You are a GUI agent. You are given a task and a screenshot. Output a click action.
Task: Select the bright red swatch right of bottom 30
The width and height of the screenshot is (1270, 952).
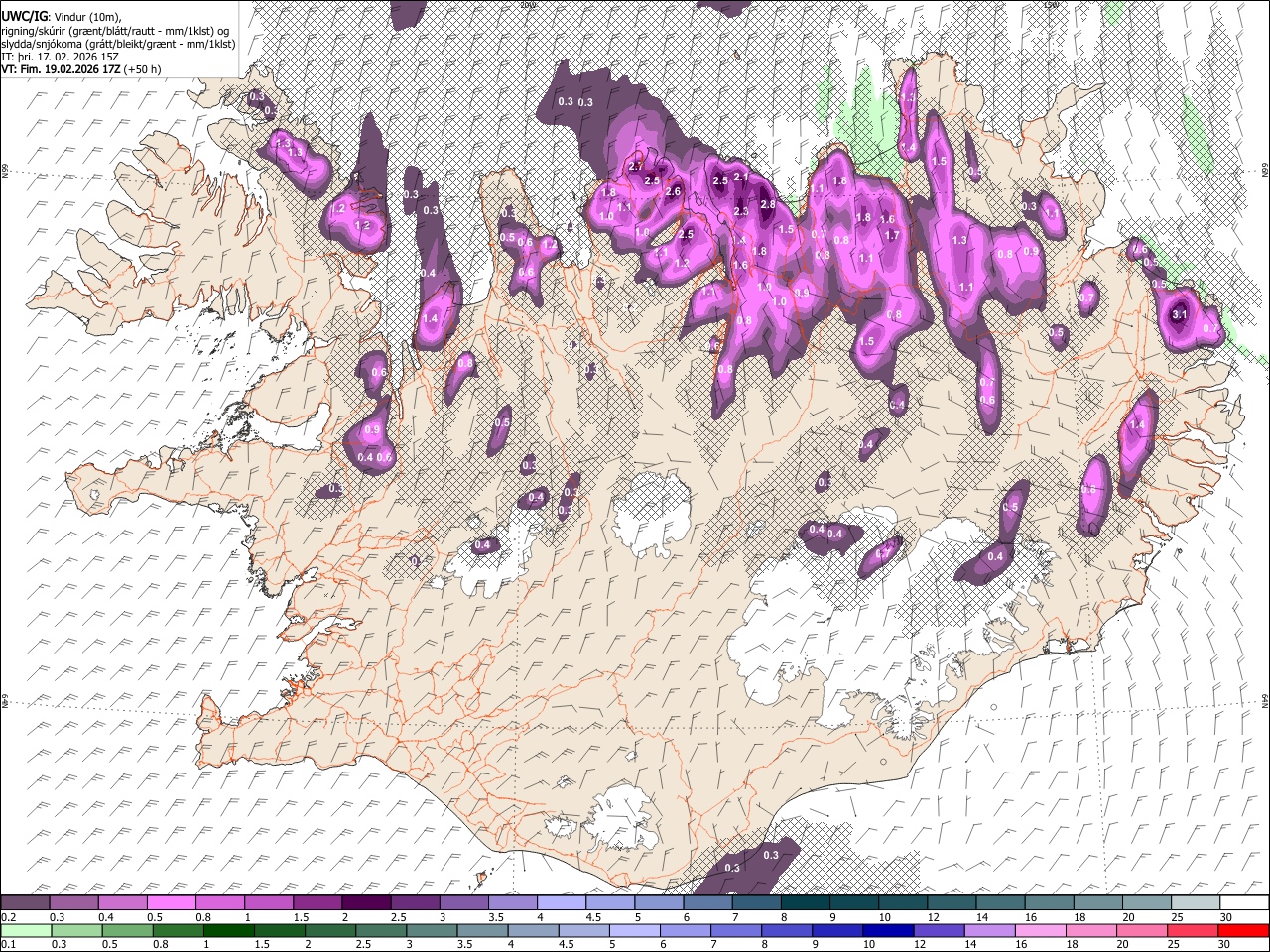click(1243, 930)
